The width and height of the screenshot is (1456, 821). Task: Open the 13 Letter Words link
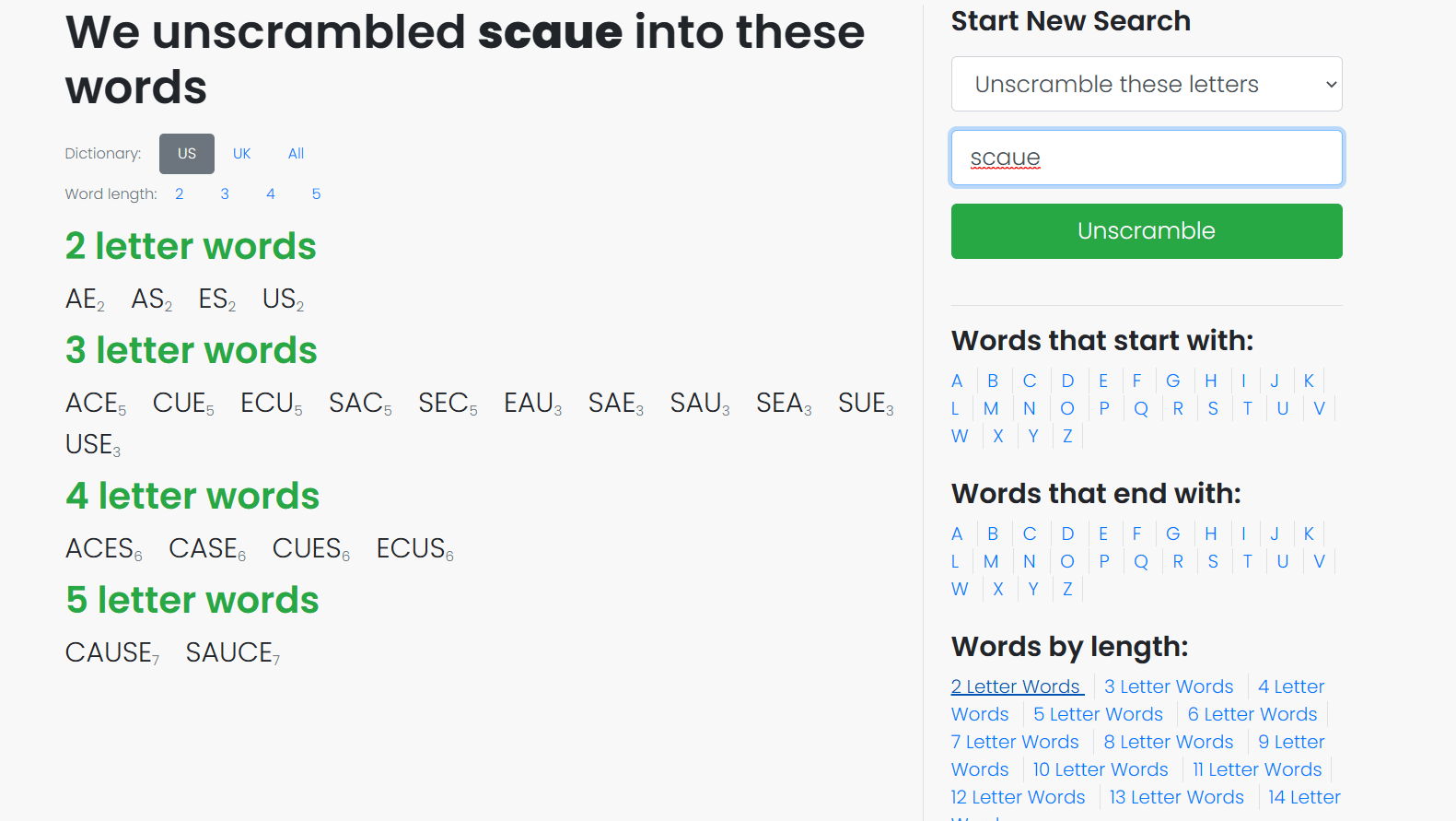coord(1176,797)
